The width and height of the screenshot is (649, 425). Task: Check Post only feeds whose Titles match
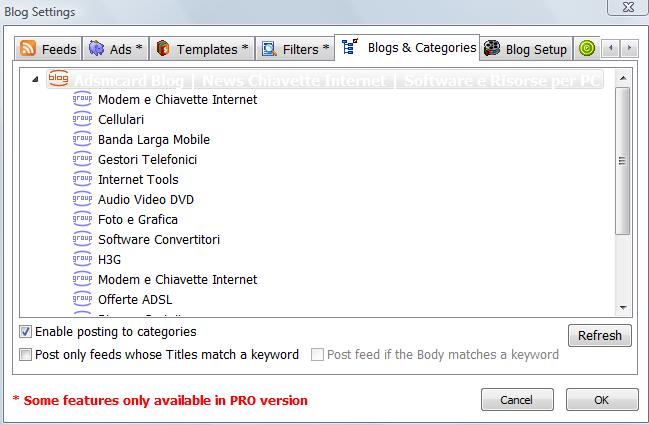coord(25,355)
